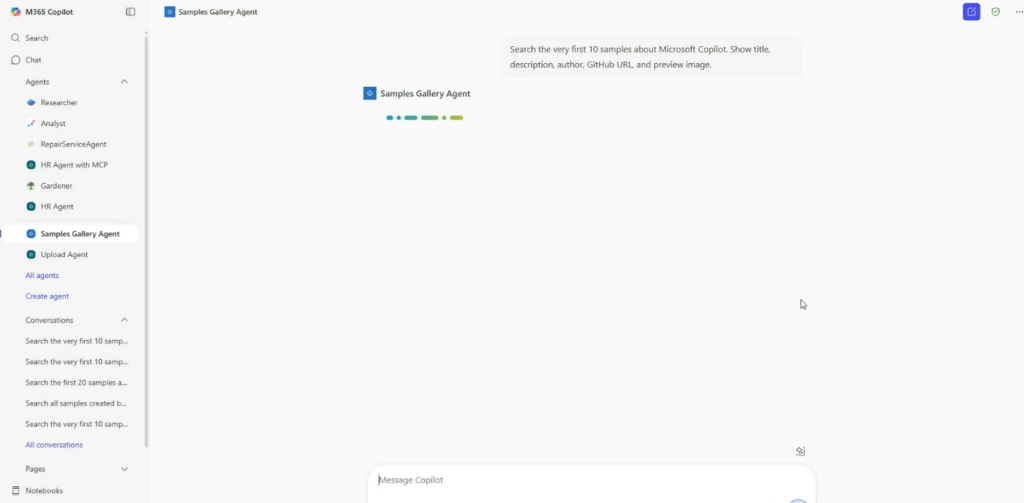Open the Upload Agent

(x=64, y=255)
